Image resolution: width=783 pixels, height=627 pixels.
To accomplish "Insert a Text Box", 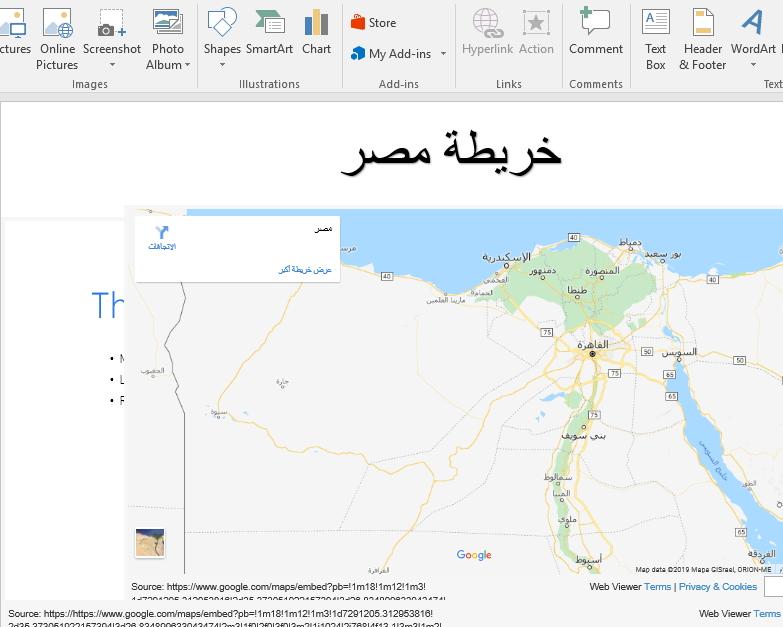I will (x=655, y=39).
